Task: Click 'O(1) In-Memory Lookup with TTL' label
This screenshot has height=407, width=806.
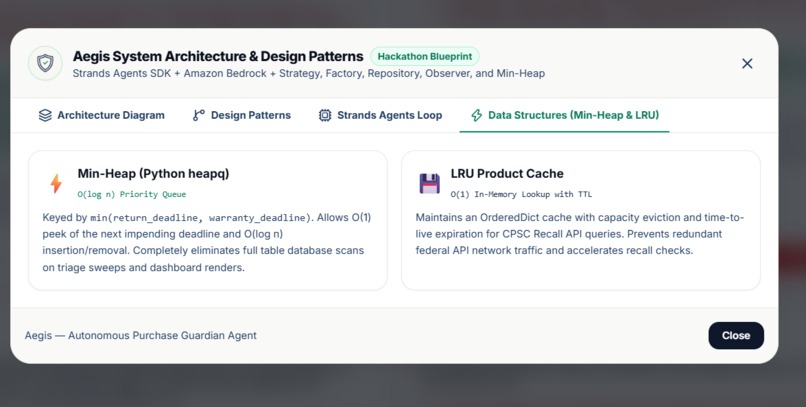Action: point(521,194)
